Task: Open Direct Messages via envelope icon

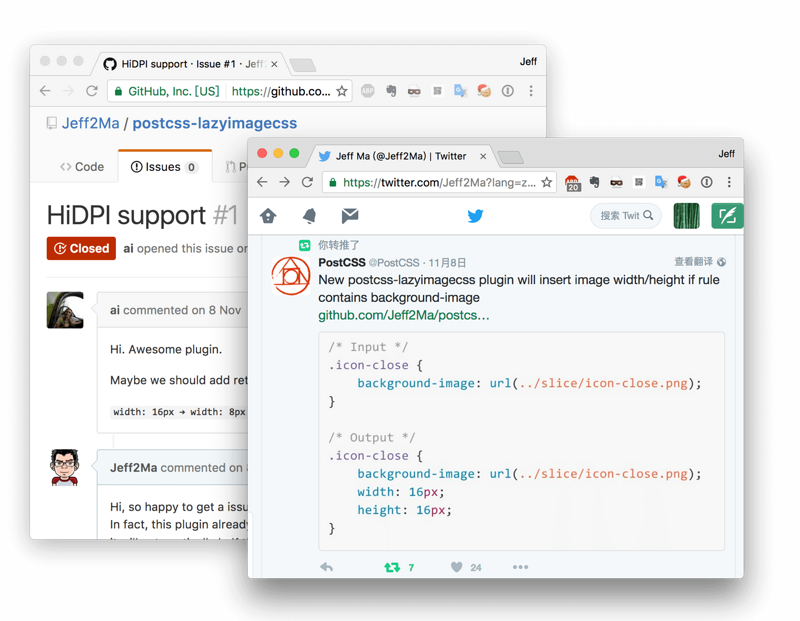Action: click(348, 215)
